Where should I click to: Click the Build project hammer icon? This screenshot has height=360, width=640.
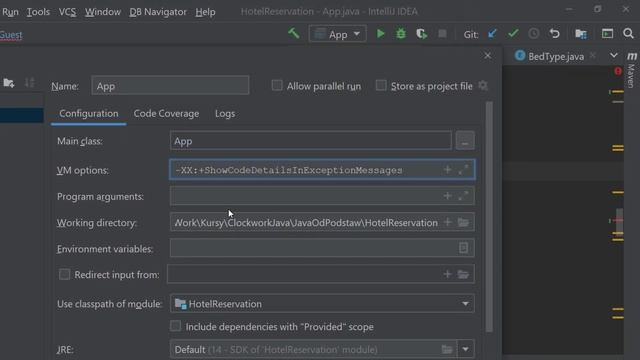pos(293,33)
